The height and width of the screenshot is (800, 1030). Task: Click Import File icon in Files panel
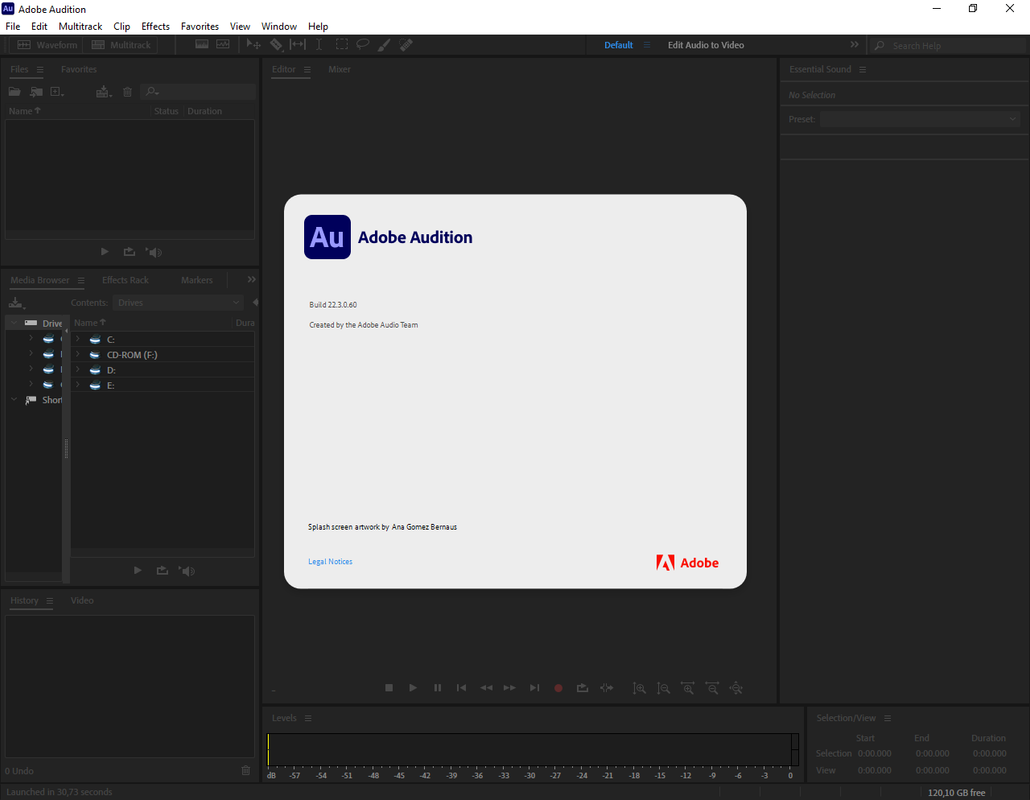[36, 92]
